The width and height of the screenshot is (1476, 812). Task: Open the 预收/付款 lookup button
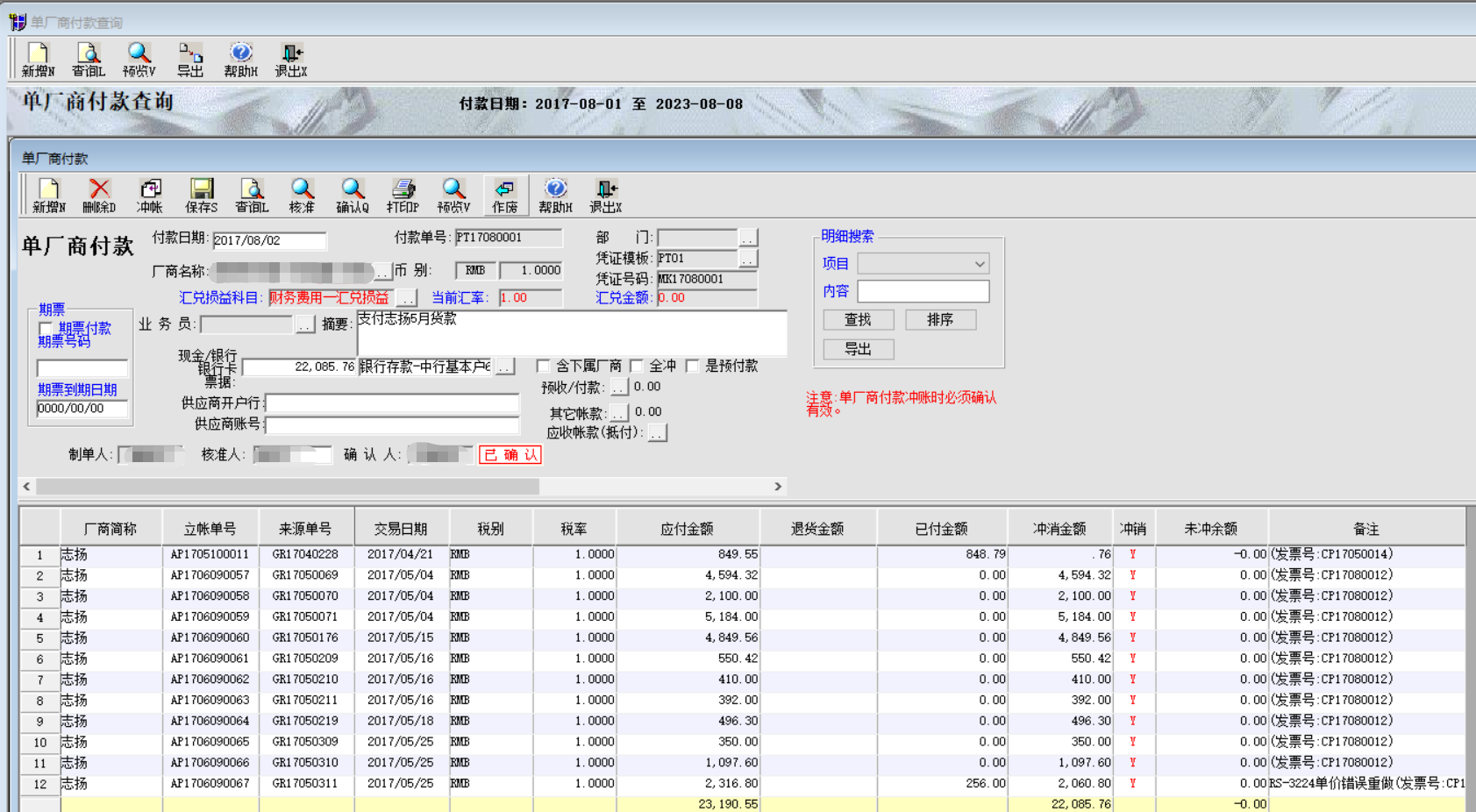[x=620, y=387]
